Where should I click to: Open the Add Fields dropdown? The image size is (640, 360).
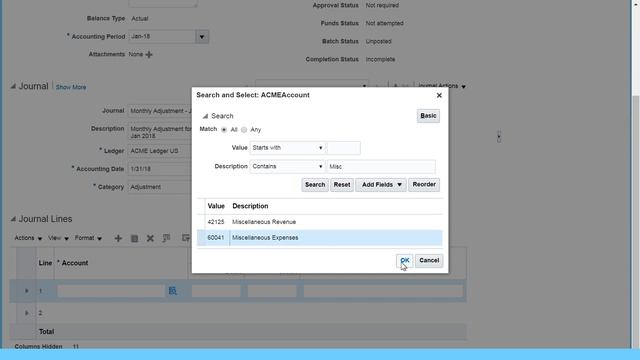[381, 185]
